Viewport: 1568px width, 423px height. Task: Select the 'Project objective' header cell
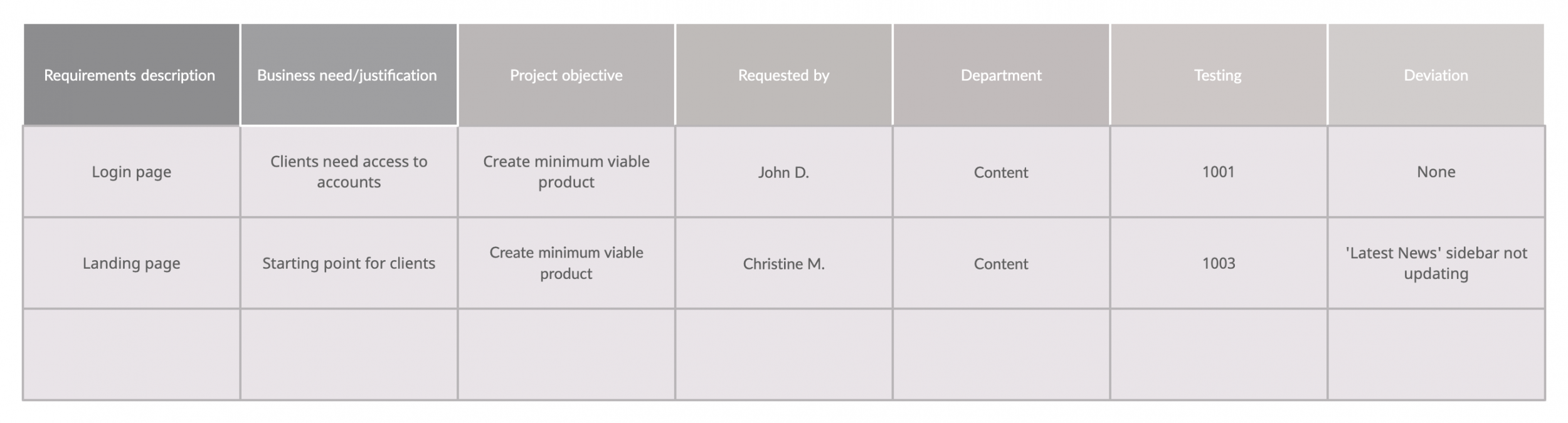(566, 75)
